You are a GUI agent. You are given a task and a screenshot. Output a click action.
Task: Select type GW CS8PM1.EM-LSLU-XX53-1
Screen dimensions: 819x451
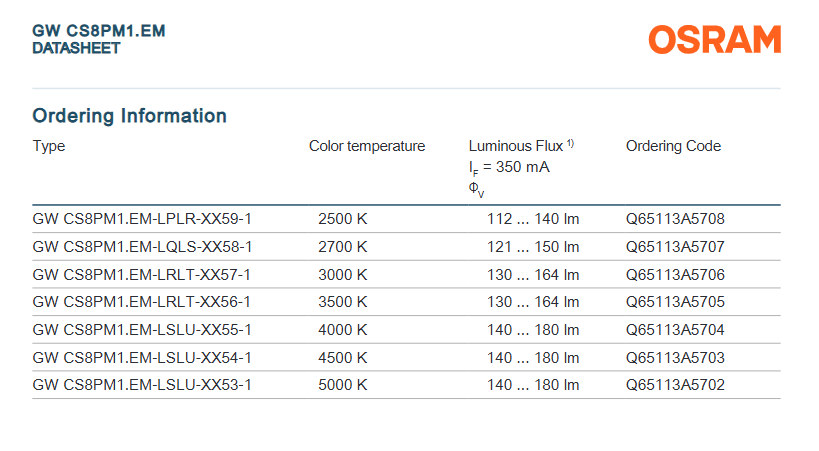pyautogui.click(x=142, y=385)
